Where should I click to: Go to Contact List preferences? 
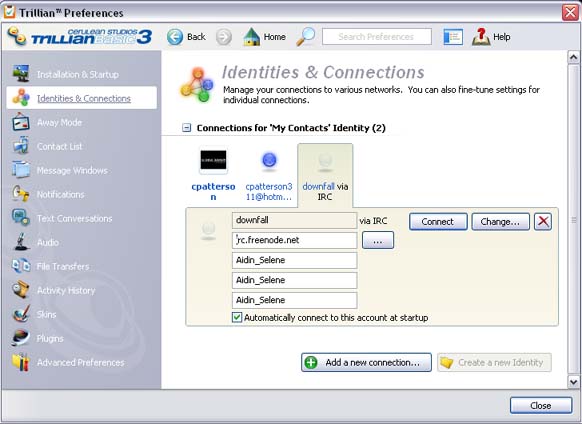point(59,147)
